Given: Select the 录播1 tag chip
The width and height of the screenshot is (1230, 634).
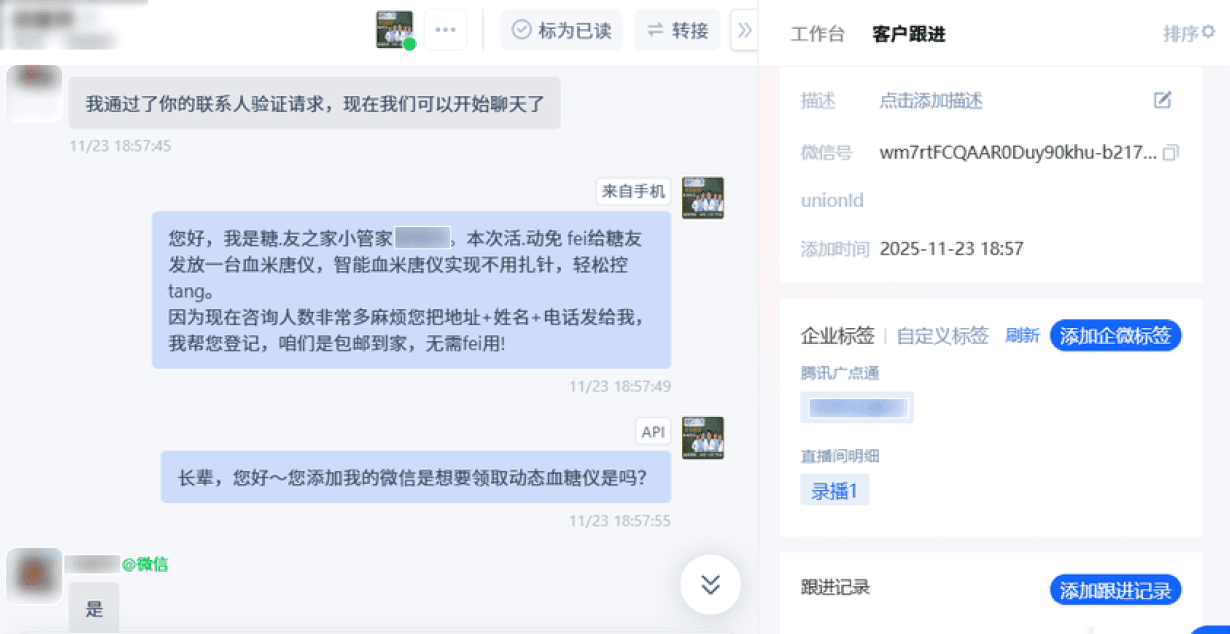Looking at the screenshot, I should pyautogui.click(x=834, y=490).
